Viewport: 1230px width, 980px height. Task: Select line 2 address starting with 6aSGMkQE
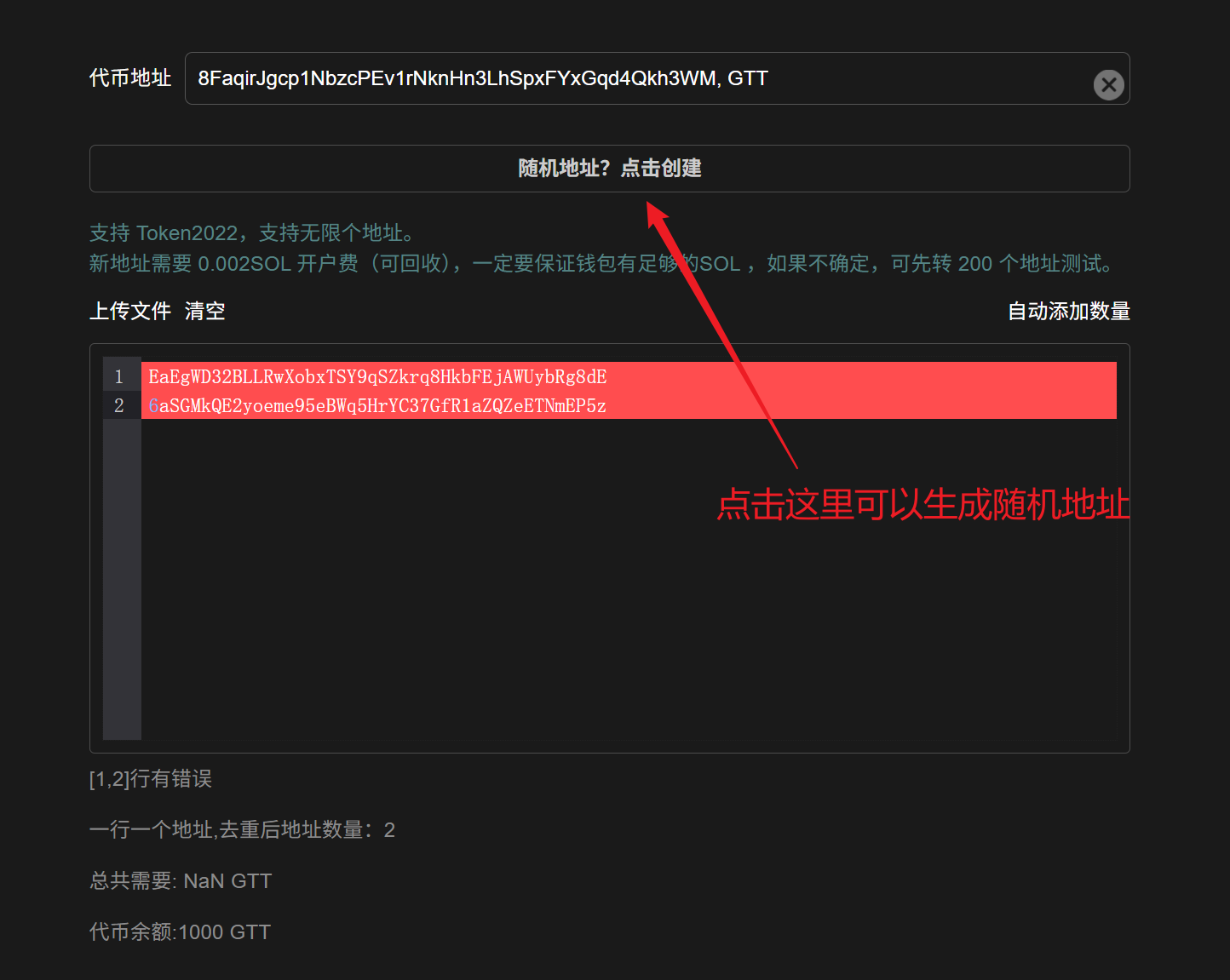(377, 405)
